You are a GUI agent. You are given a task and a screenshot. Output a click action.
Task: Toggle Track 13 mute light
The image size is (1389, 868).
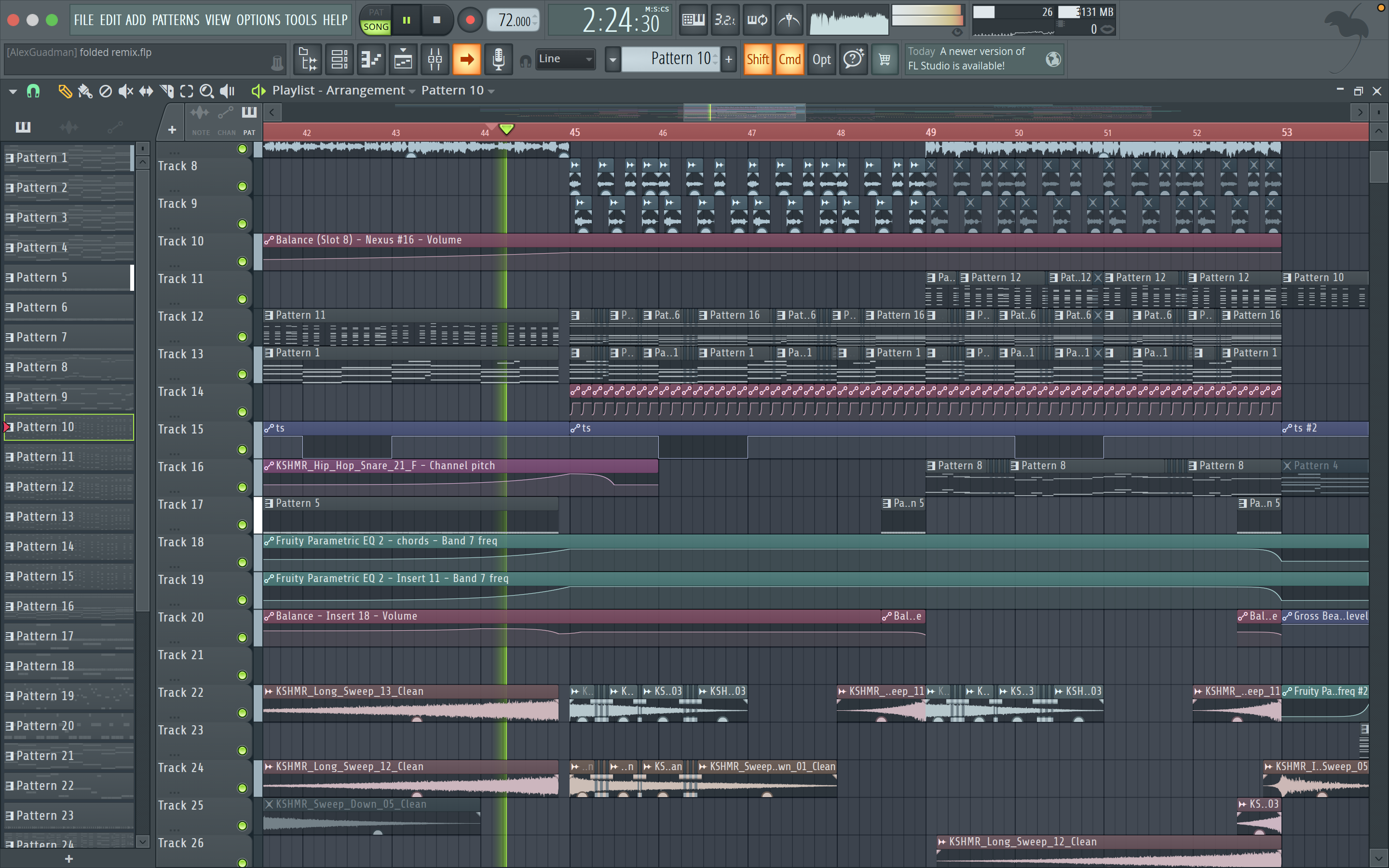click(x=242, y=374)
